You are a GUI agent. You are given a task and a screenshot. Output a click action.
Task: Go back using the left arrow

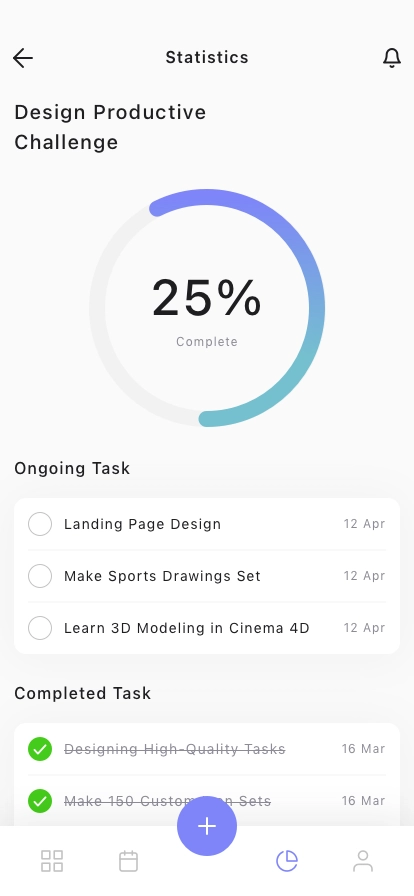click(23, 58)
